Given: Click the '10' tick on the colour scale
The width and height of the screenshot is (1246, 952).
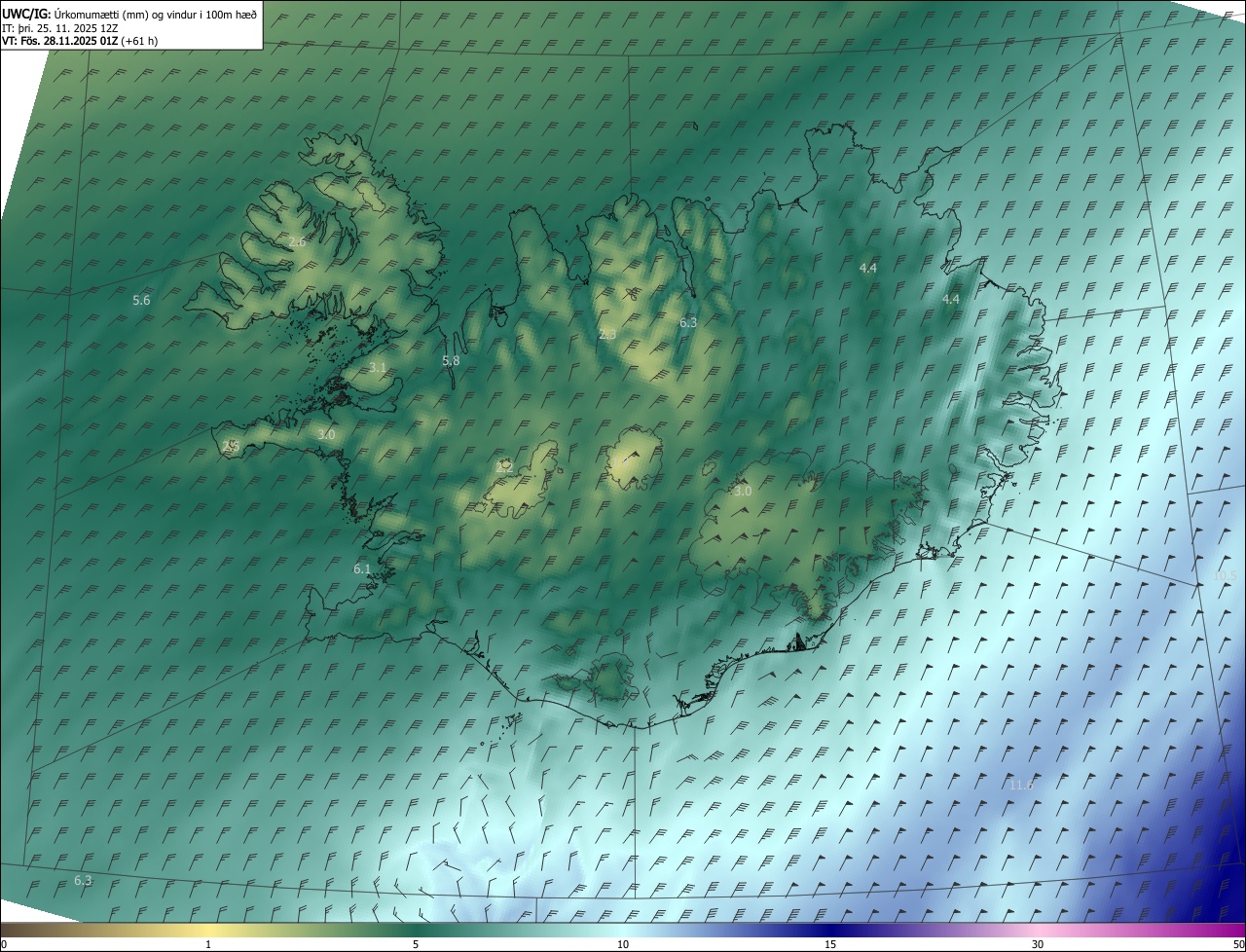Looking at the screenshot, I should tap(623, 944).
